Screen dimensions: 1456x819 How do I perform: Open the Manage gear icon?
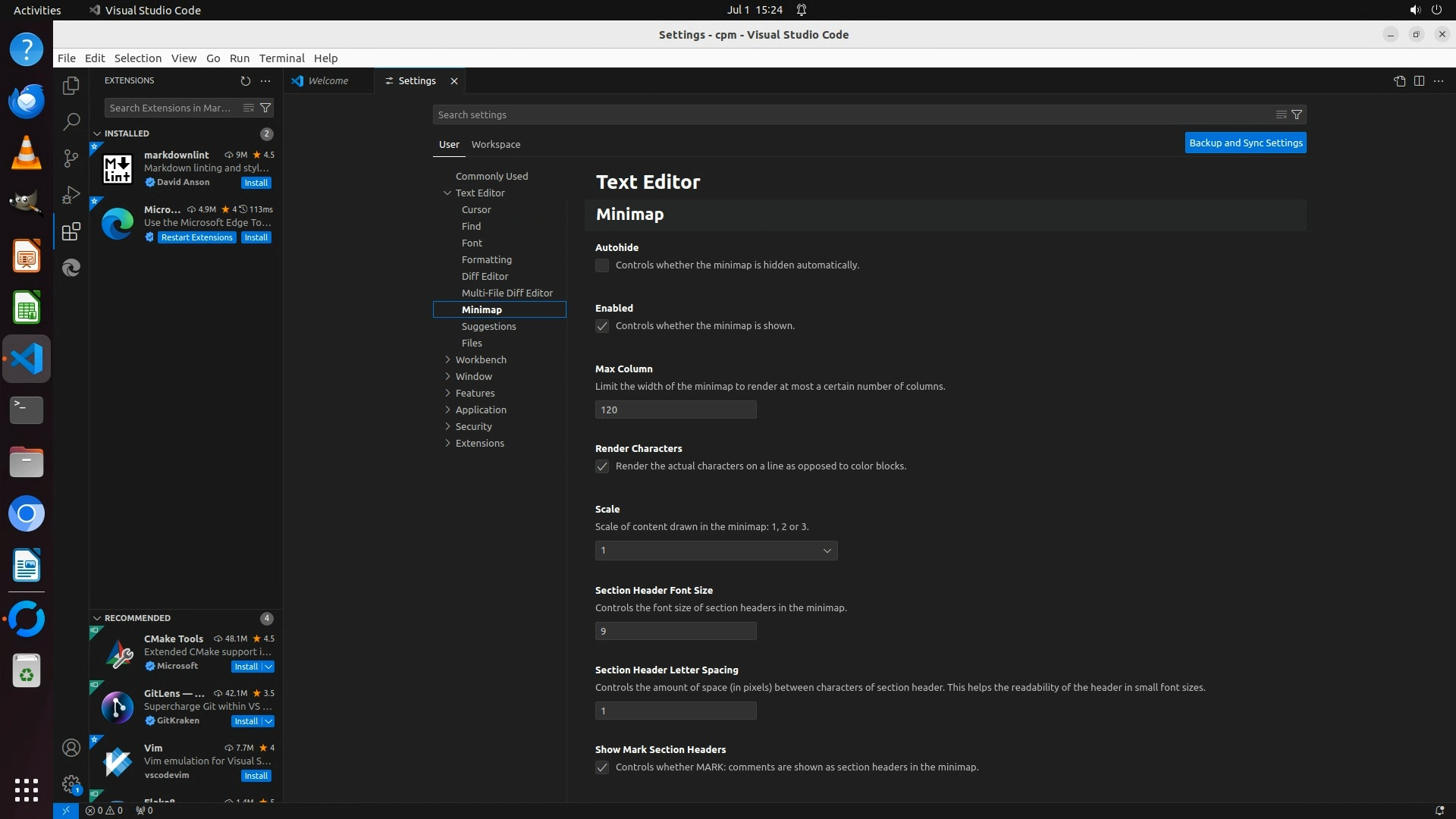coord(71,784)
